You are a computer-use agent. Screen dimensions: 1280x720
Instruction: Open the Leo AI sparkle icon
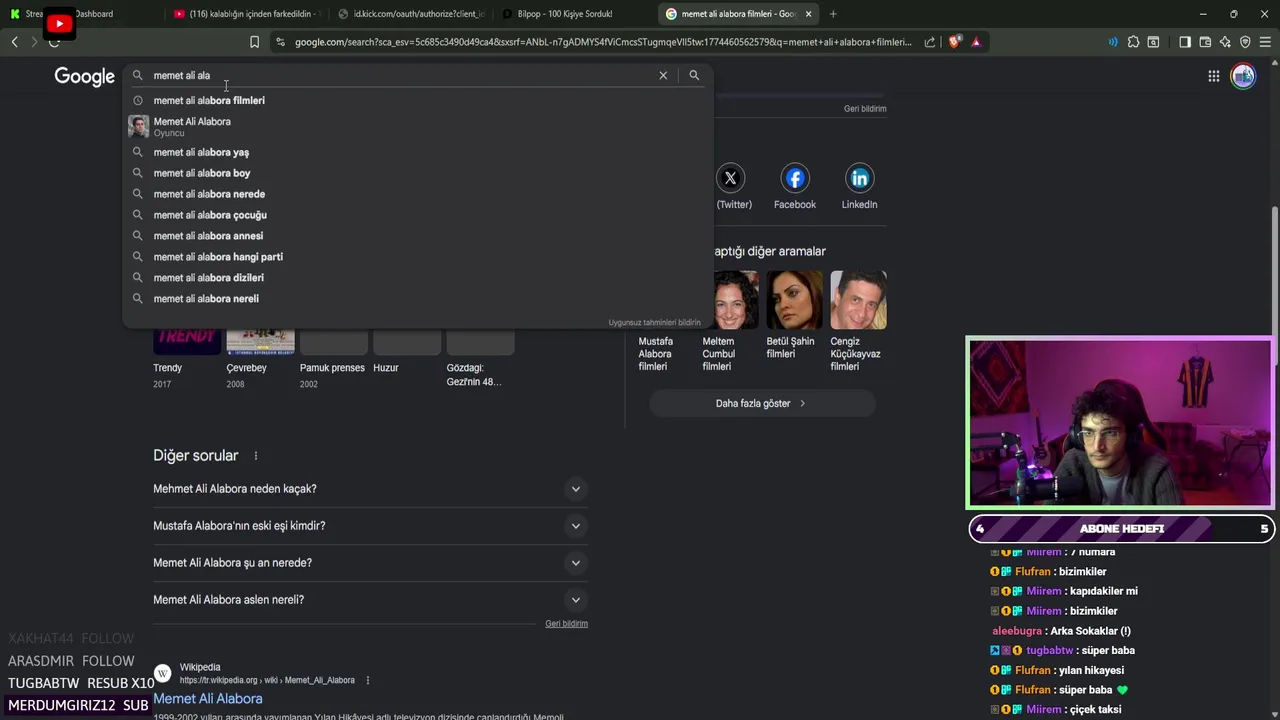[x=1225, y=42]
